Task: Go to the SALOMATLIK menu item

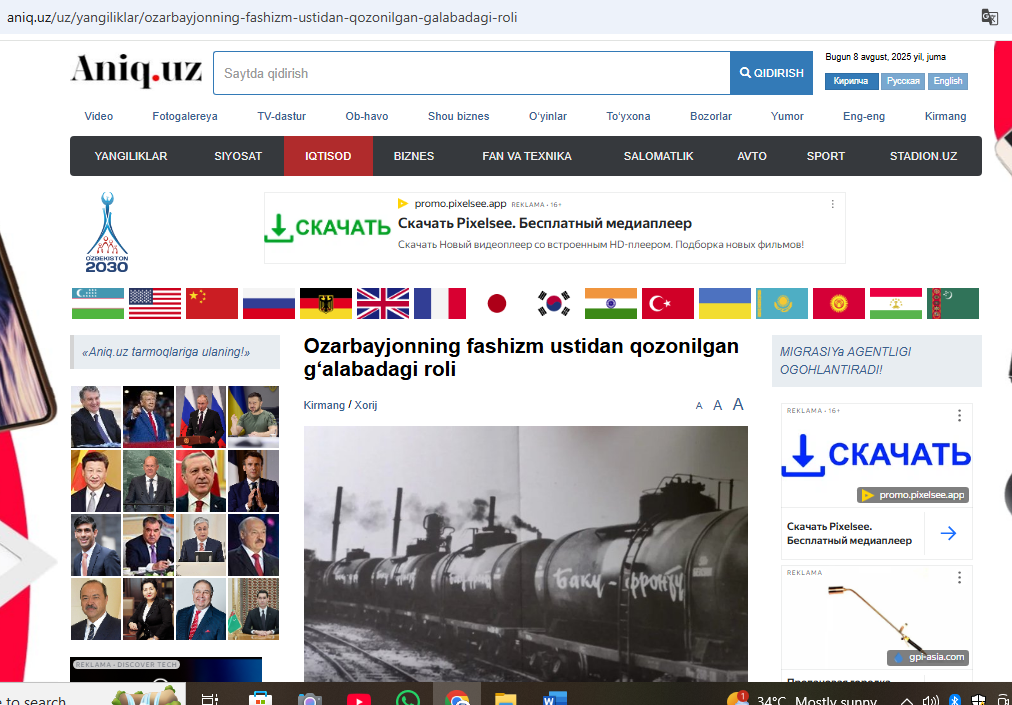Action: click(x=658, y=156)
